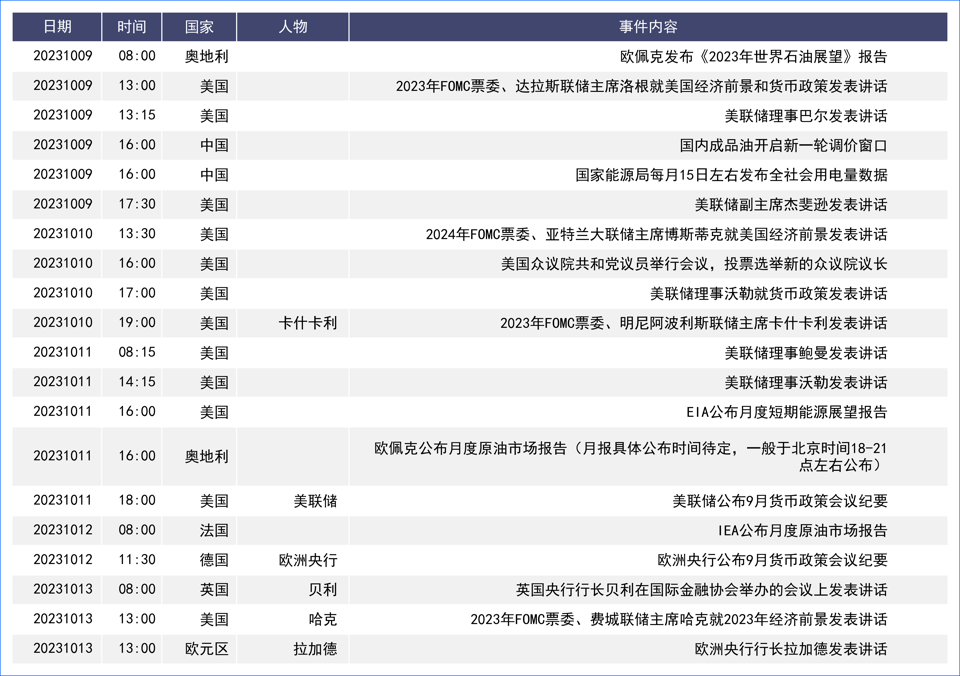Select 欧洲央行公布9月货币政策会议纪要

click(772, 560)
